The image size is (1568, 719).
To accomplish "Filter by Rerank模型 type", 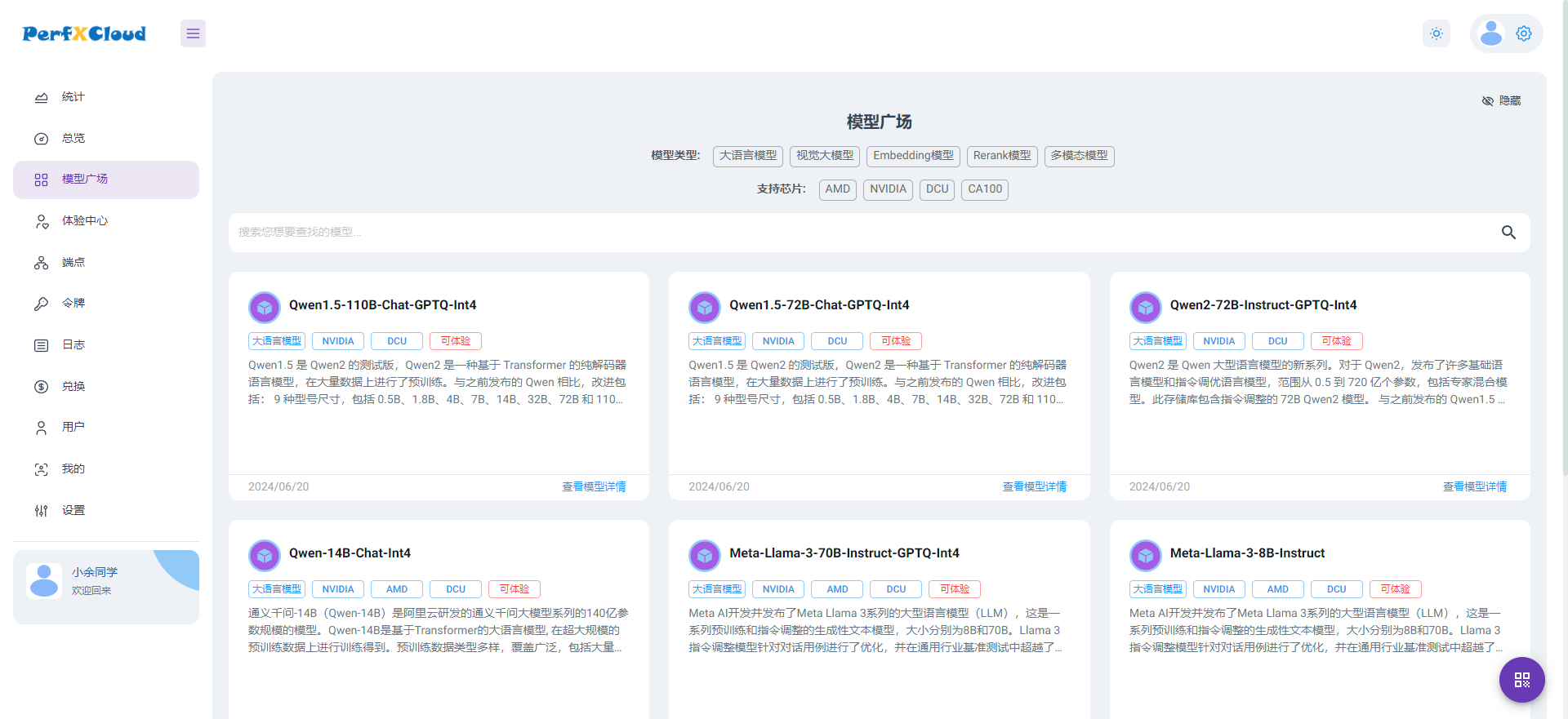I will (1002, 156).
